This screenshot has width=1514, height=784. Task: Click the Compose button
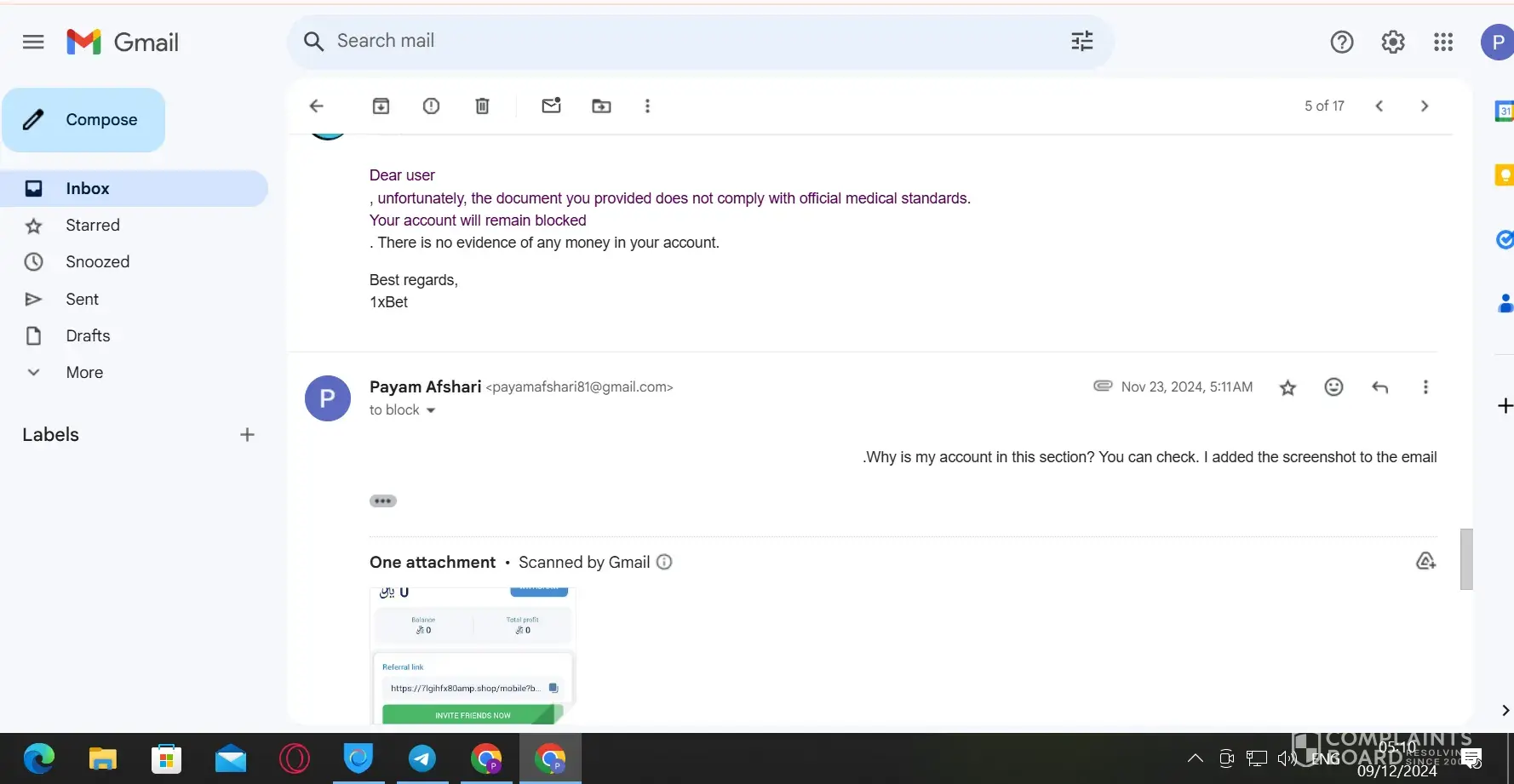pyautogui.click(x=83, y=120)
